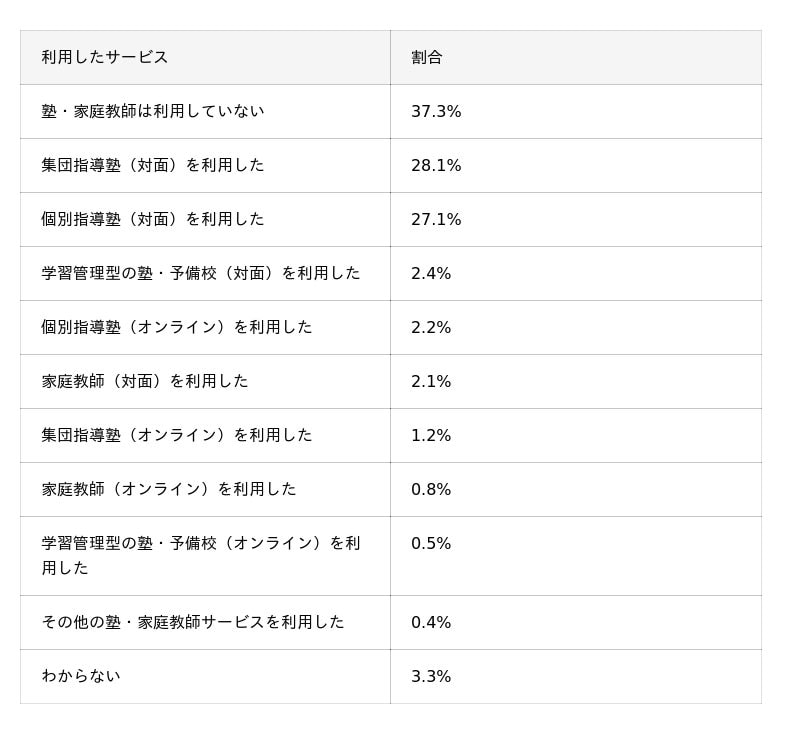Click the 2.2% value cell

click(431, 327)
